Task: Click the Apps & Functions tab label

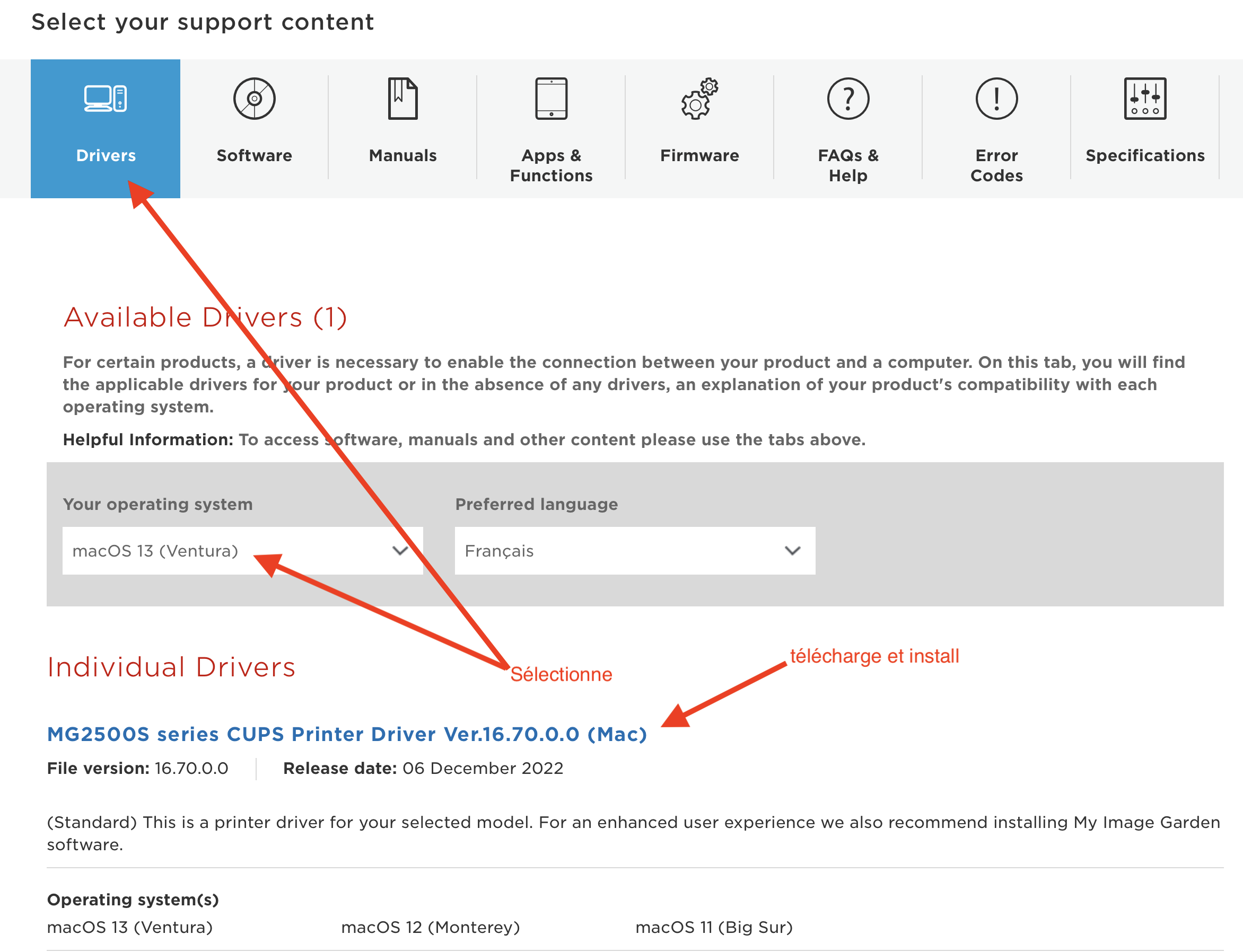Action: 551,165
